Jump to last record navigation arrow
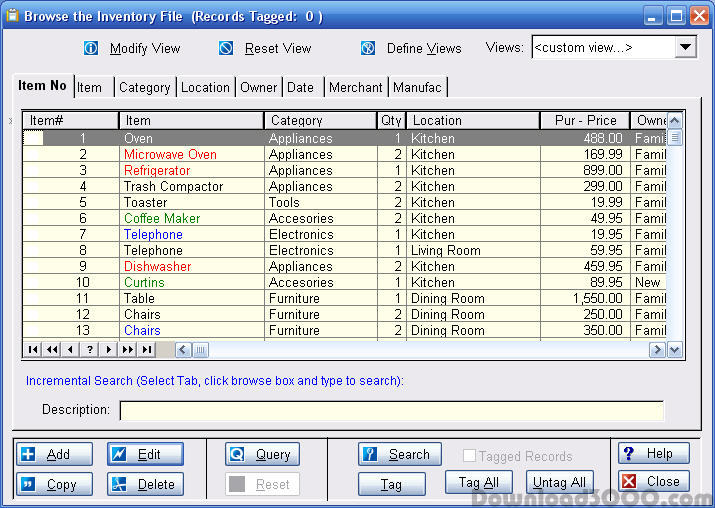The width and height of the screenshot is (715, 508). pos(147,350)
